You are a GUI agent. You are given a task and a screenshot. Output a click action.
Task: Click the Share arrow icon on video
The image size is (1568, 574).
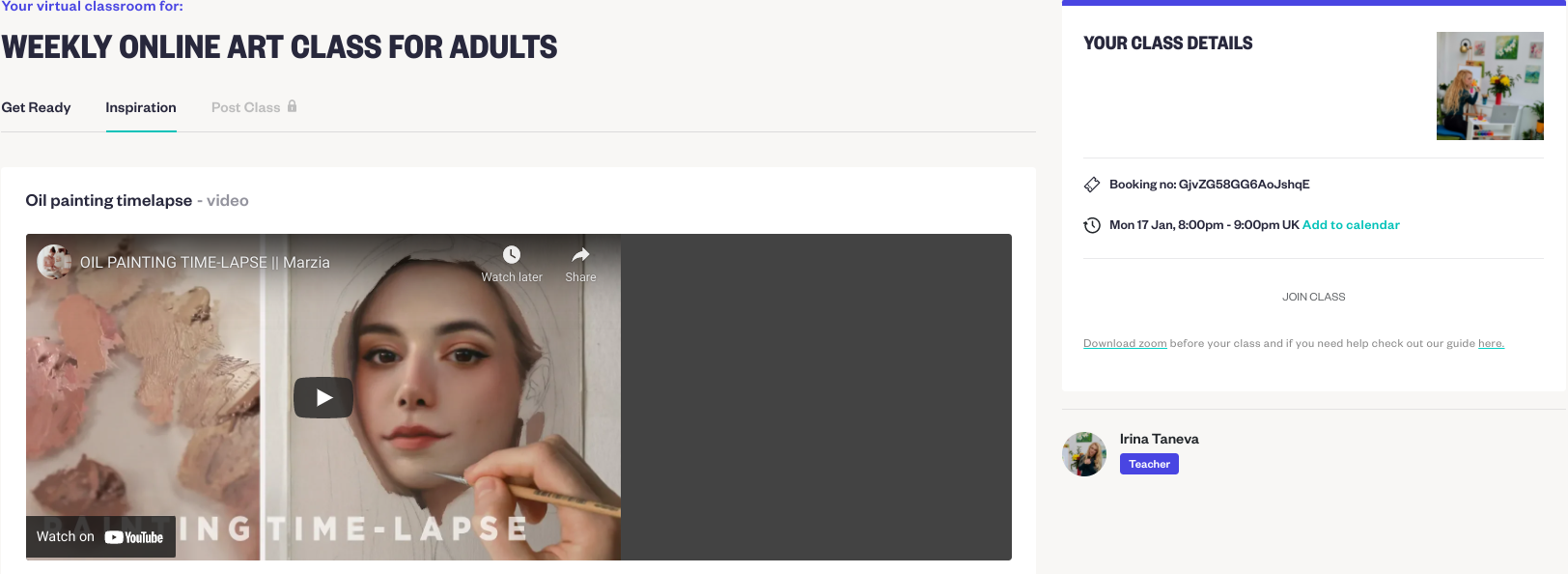click(580, 255)
